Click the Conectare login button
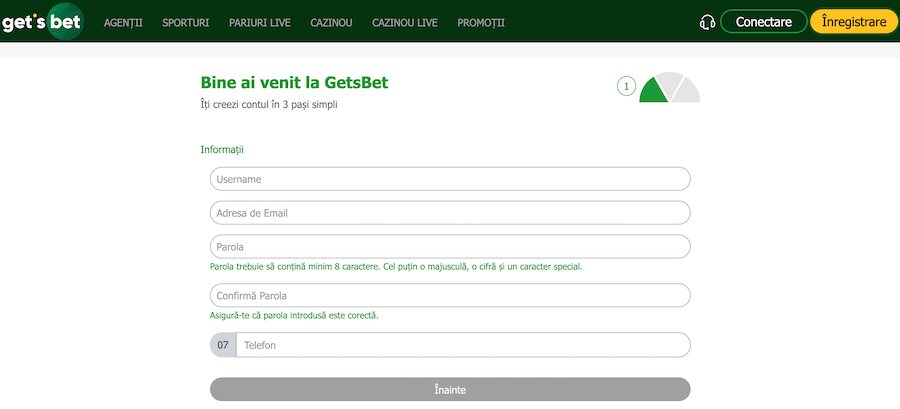Viewport: 900px width, 409px height. coord(764,22)
